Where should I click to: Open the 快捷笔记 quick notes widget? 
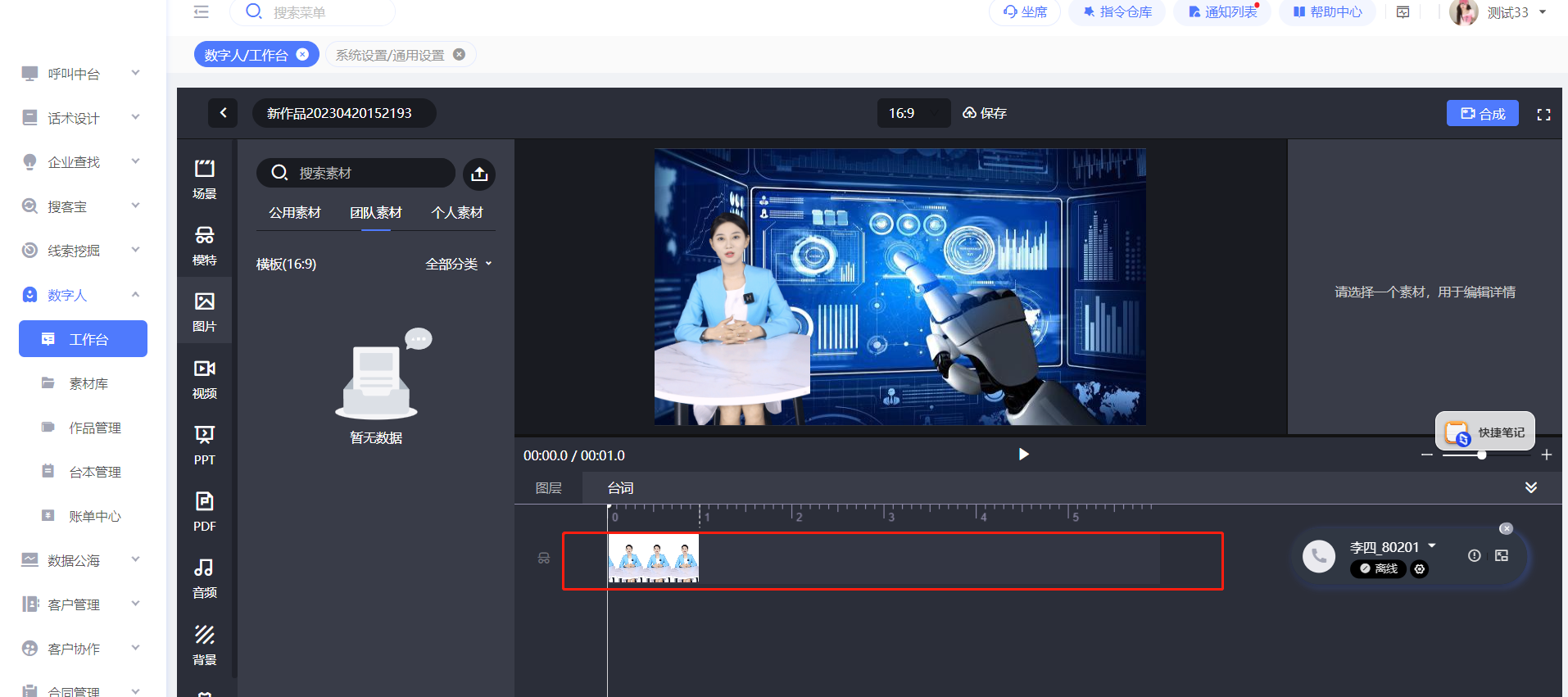pos(1485,432)
